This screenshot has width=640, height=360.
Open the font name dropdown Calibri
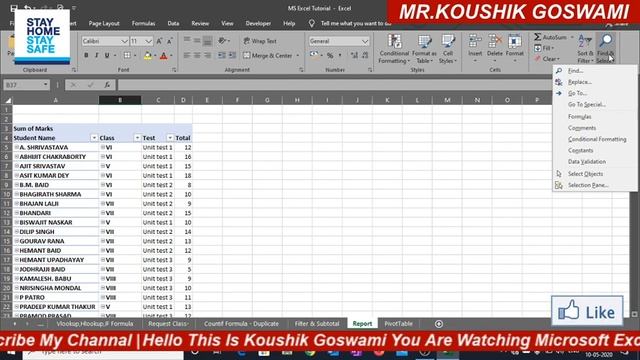(x=124, y=41)
